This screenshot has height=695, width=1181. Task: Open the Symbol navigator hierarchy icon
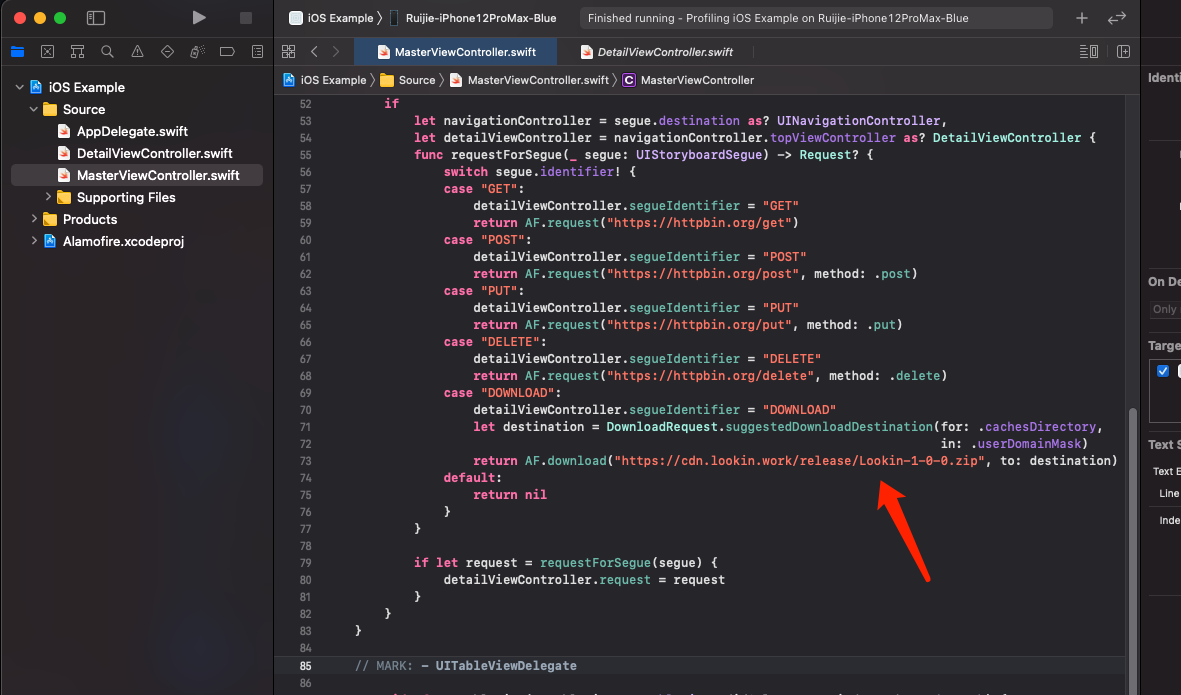[76, 51]
